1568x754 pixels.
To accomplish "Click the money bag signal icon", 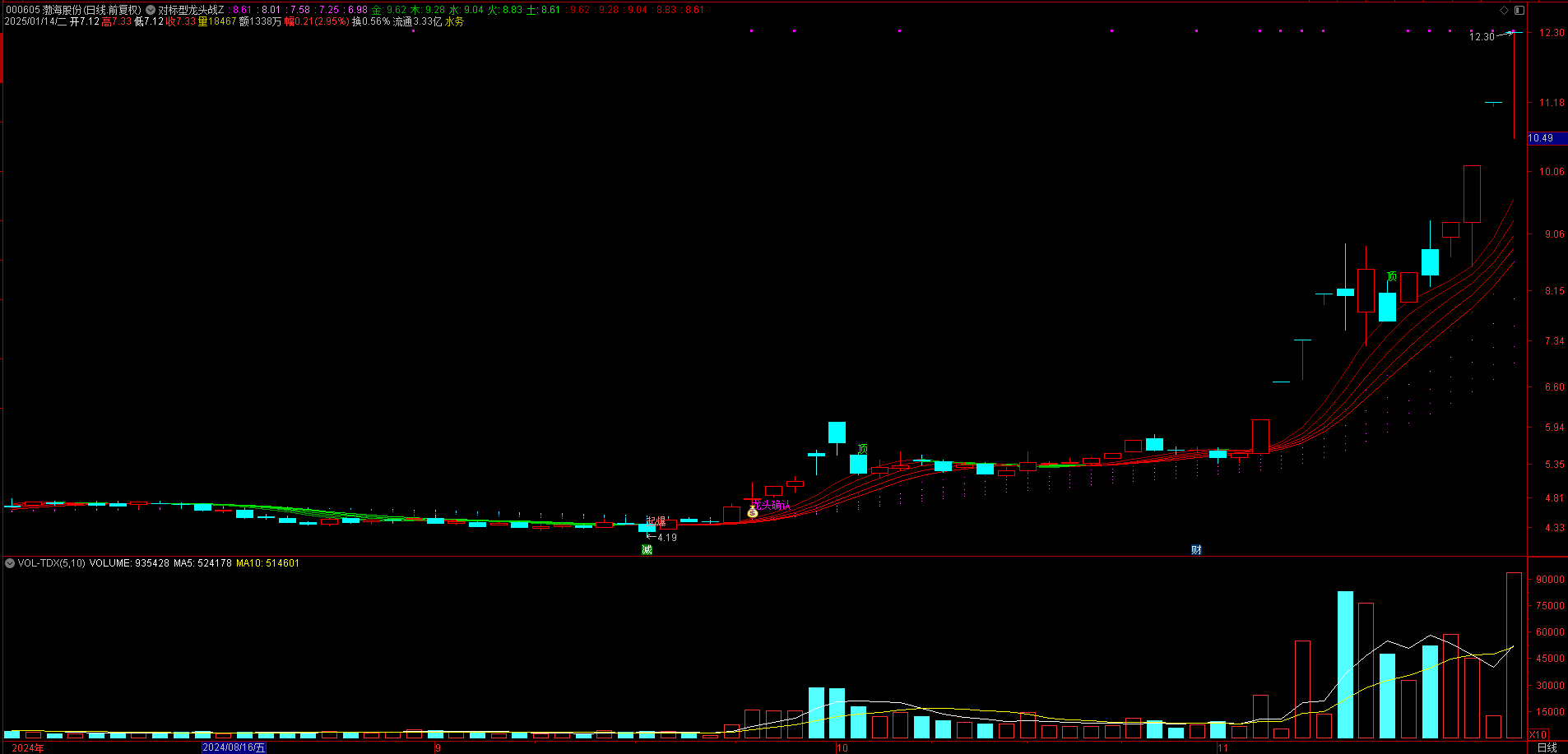I will (x=752, y=512).
